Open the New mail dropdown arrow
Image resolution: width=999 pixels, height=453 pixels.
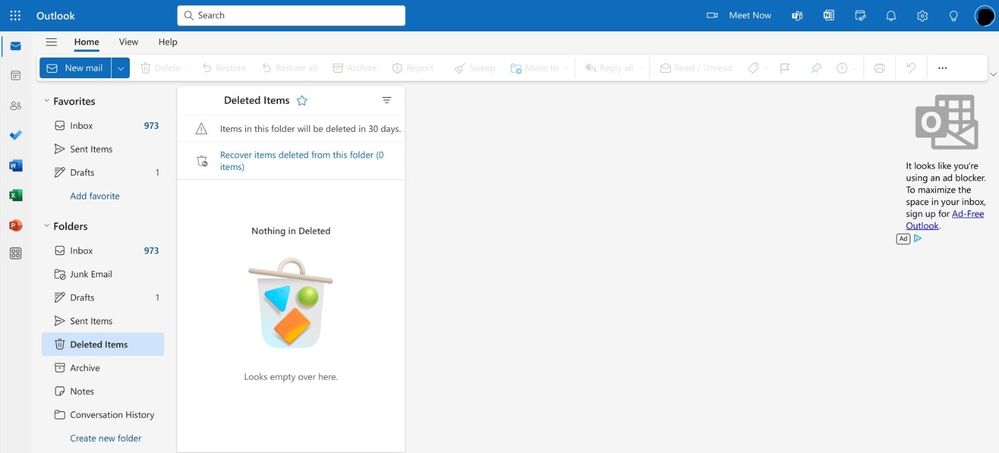[x=121, y=68]
